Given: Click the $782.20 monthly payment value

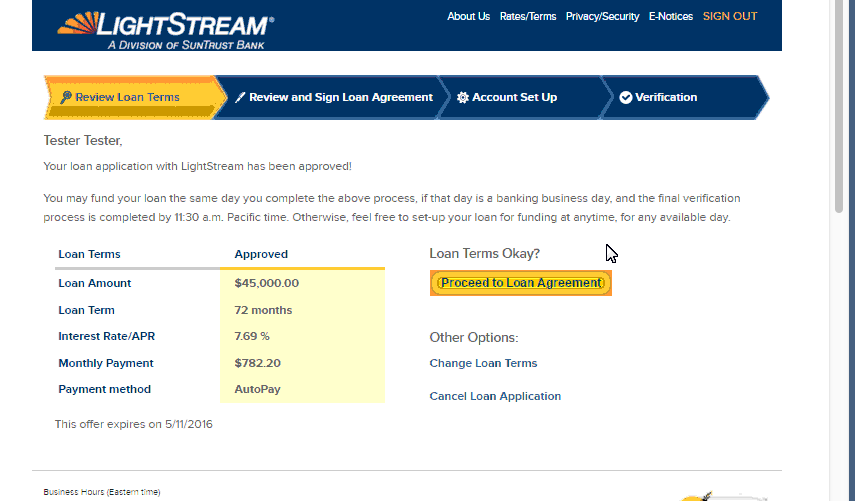Looking at the screenshot, I should pos(257,363).
